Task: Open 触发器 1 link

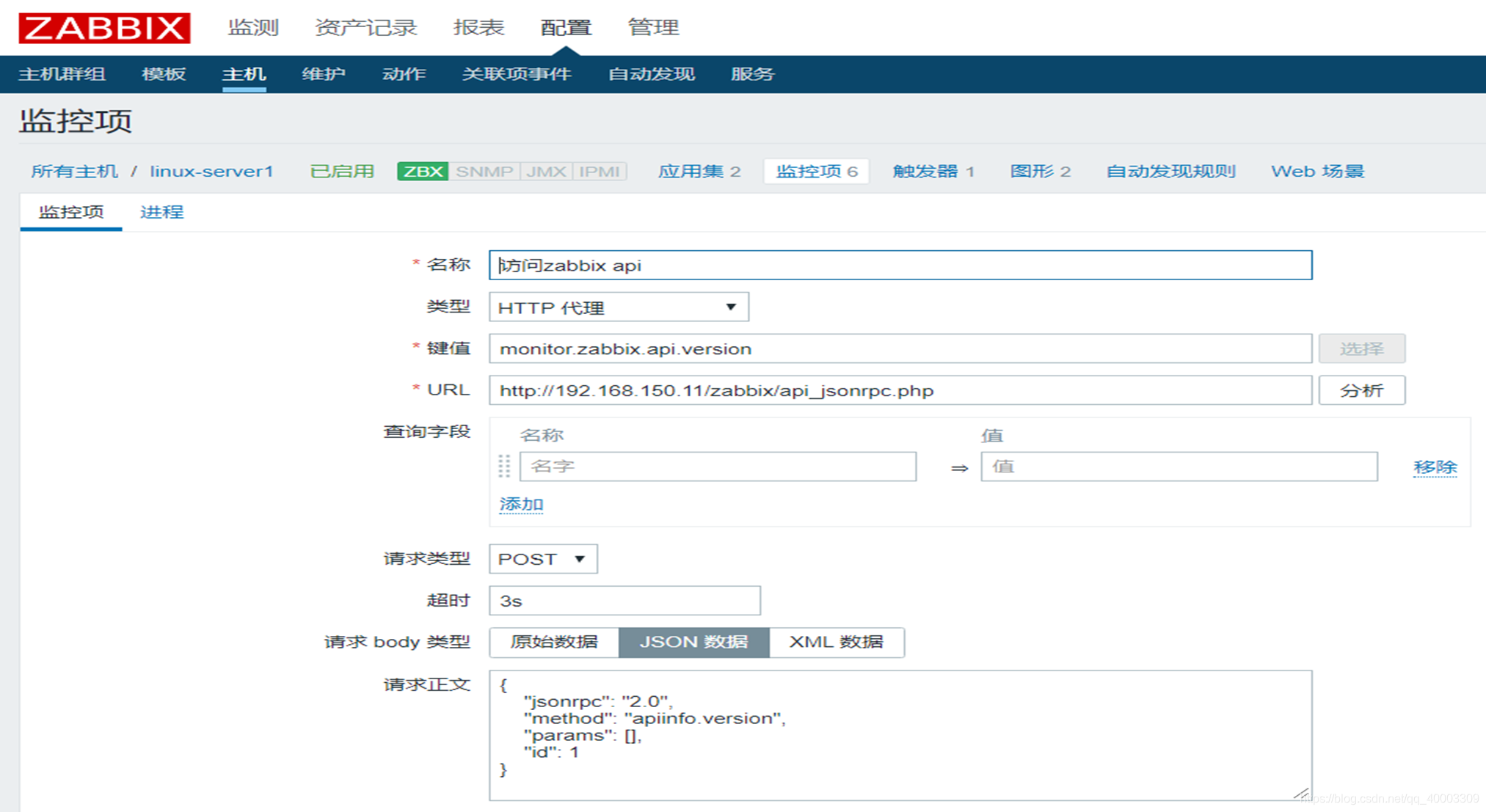Action: coord(933,172)
